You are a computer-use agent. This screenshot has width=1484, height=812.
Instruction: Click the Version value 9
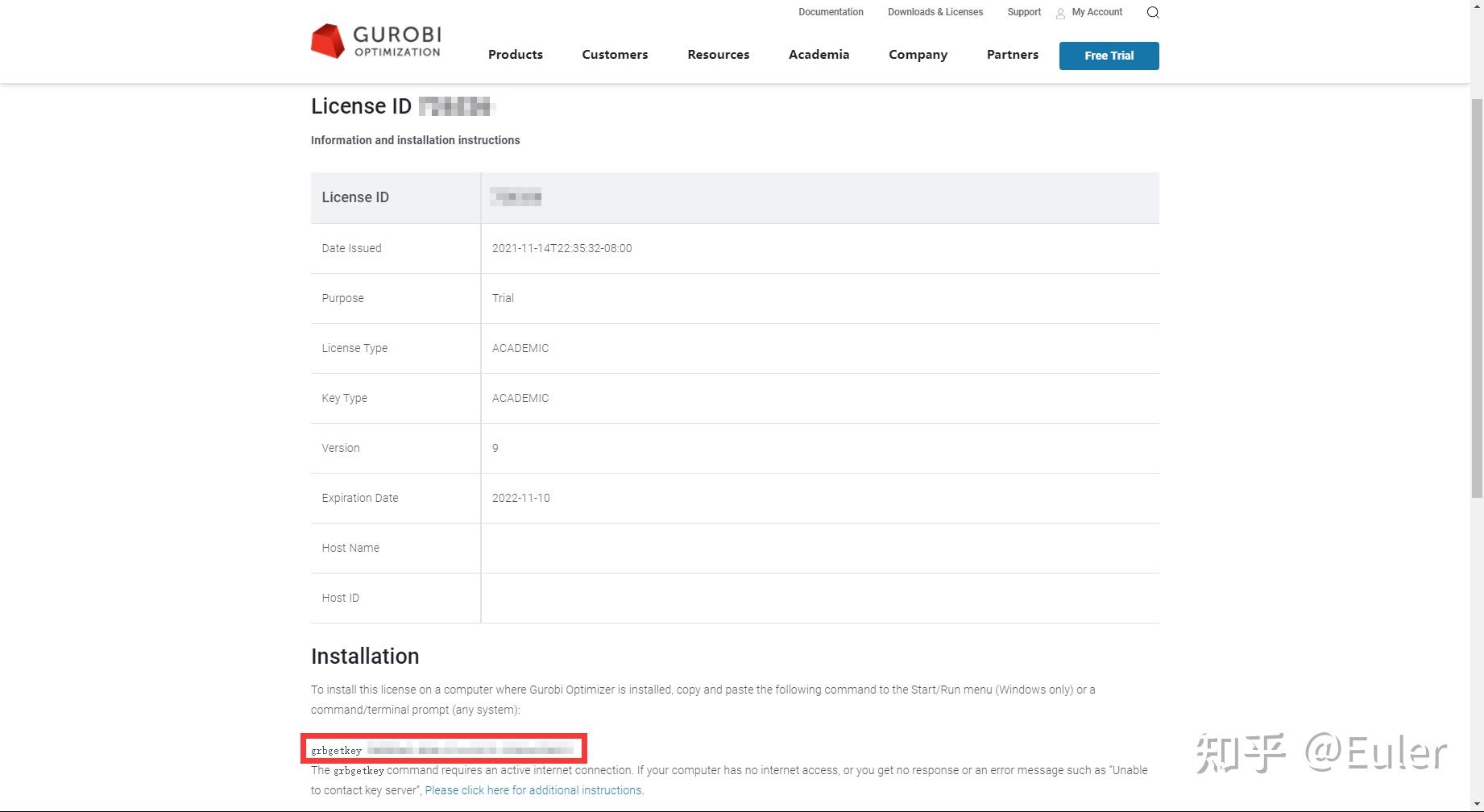coord(495,448)
